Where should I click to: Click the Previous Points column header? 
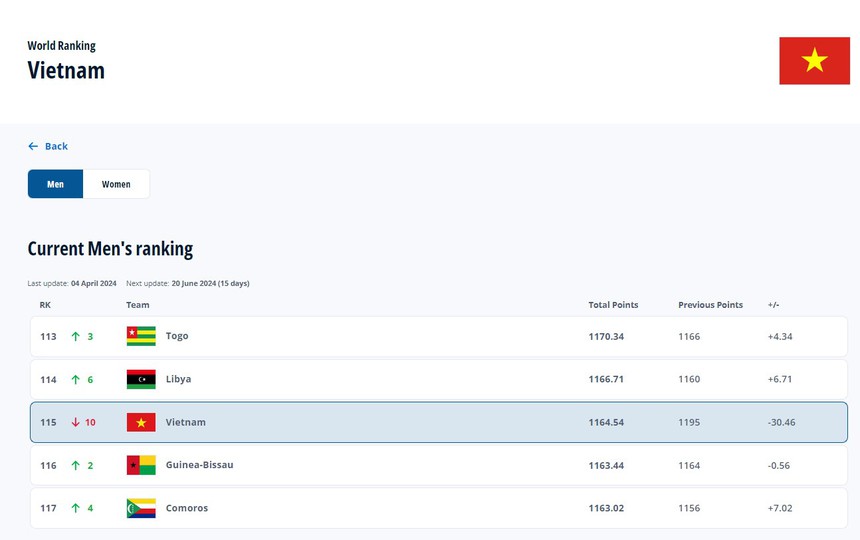[x=710, y=305]
